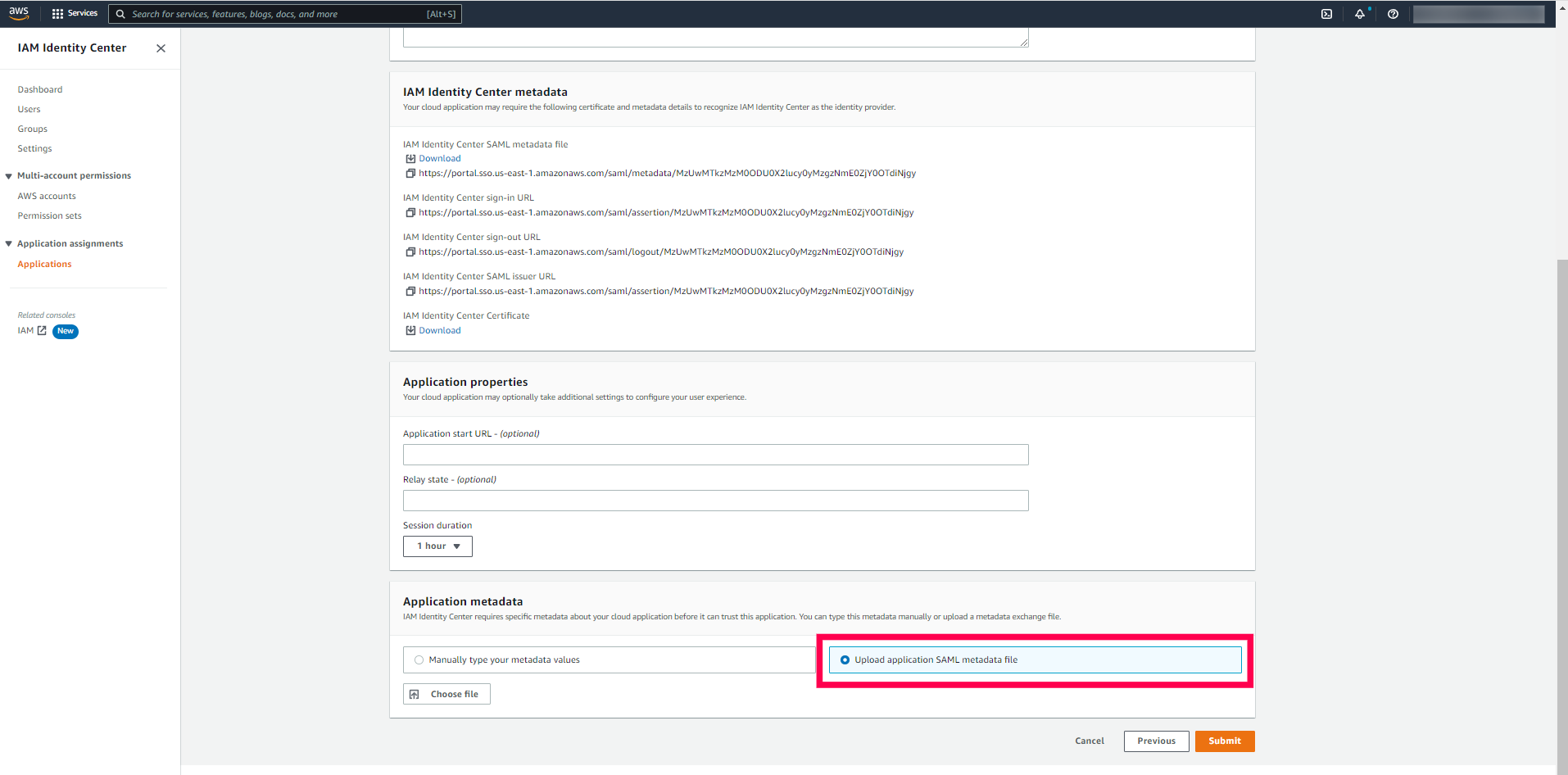Copy the sign-out URL

410,252
